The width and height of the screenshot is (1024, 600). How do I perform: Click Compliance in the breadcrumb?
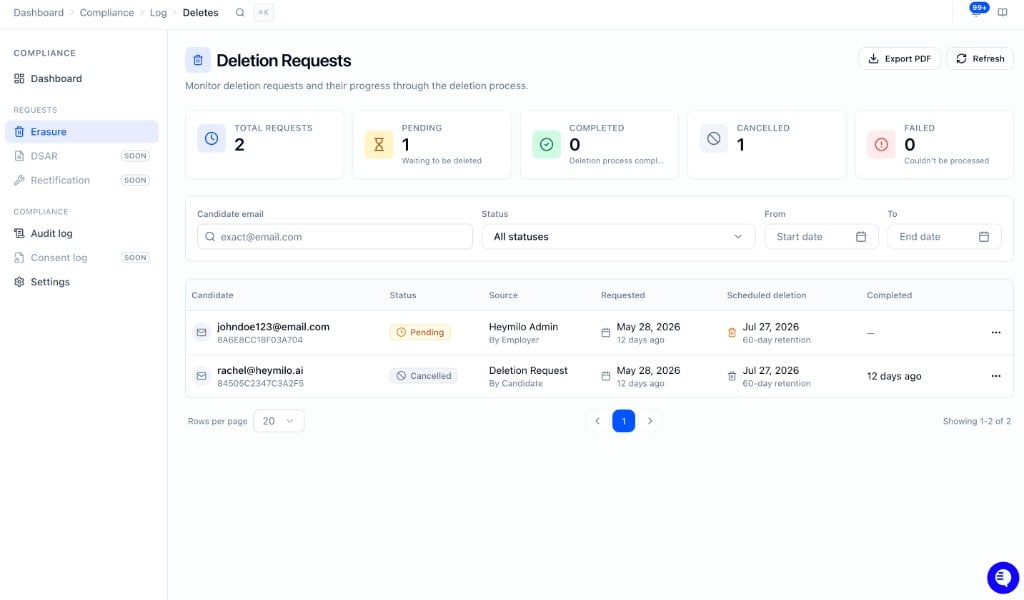(x=106, y=12)
